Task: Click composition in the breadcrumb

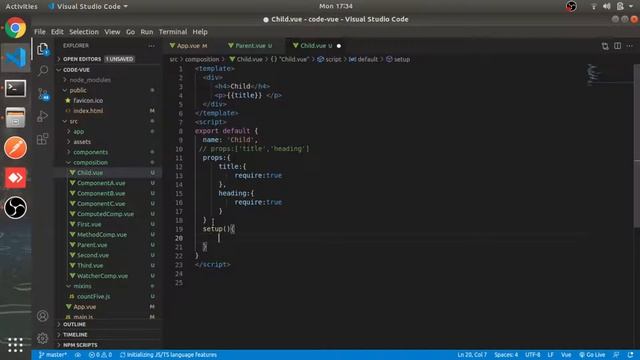Action: click(x=202, y=59)
